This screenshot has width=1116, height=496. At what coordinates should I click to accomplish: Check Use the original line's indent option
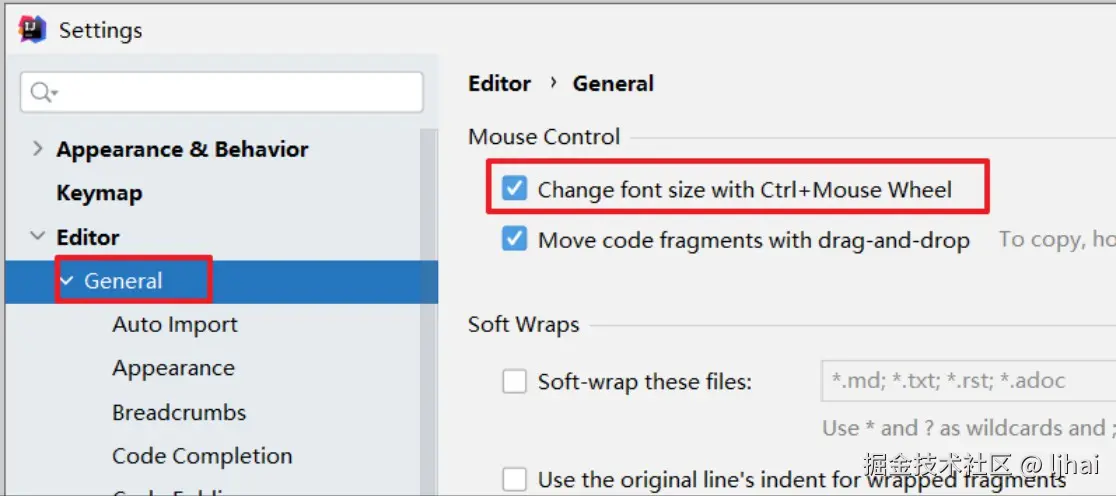pyautogui.click(x=514, y=479)
